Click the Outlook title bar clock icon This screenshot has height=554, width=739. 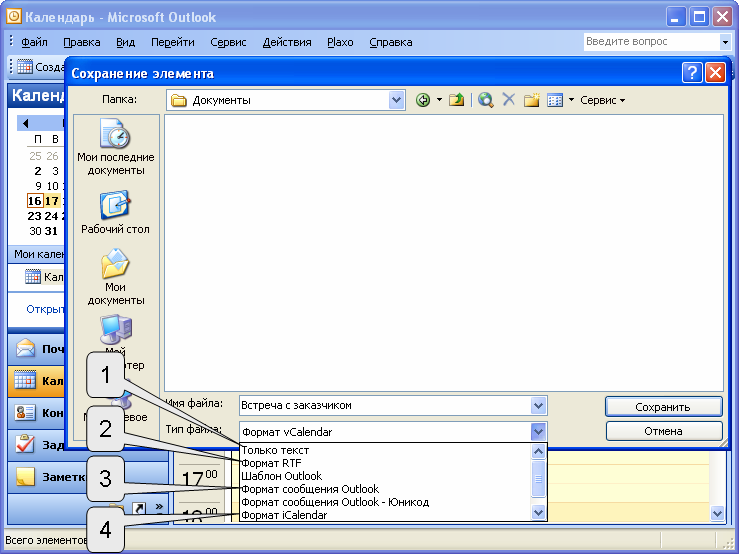tap(14, 17)
